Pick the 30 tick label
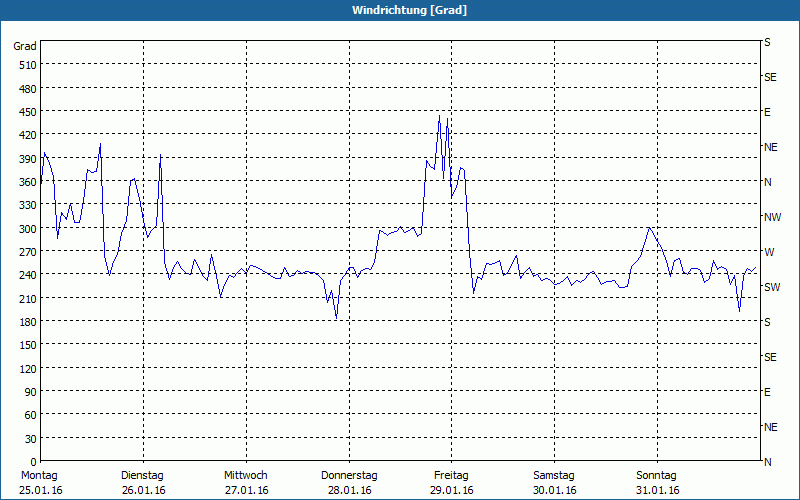 pyautogui.click(x=31, y=439)
